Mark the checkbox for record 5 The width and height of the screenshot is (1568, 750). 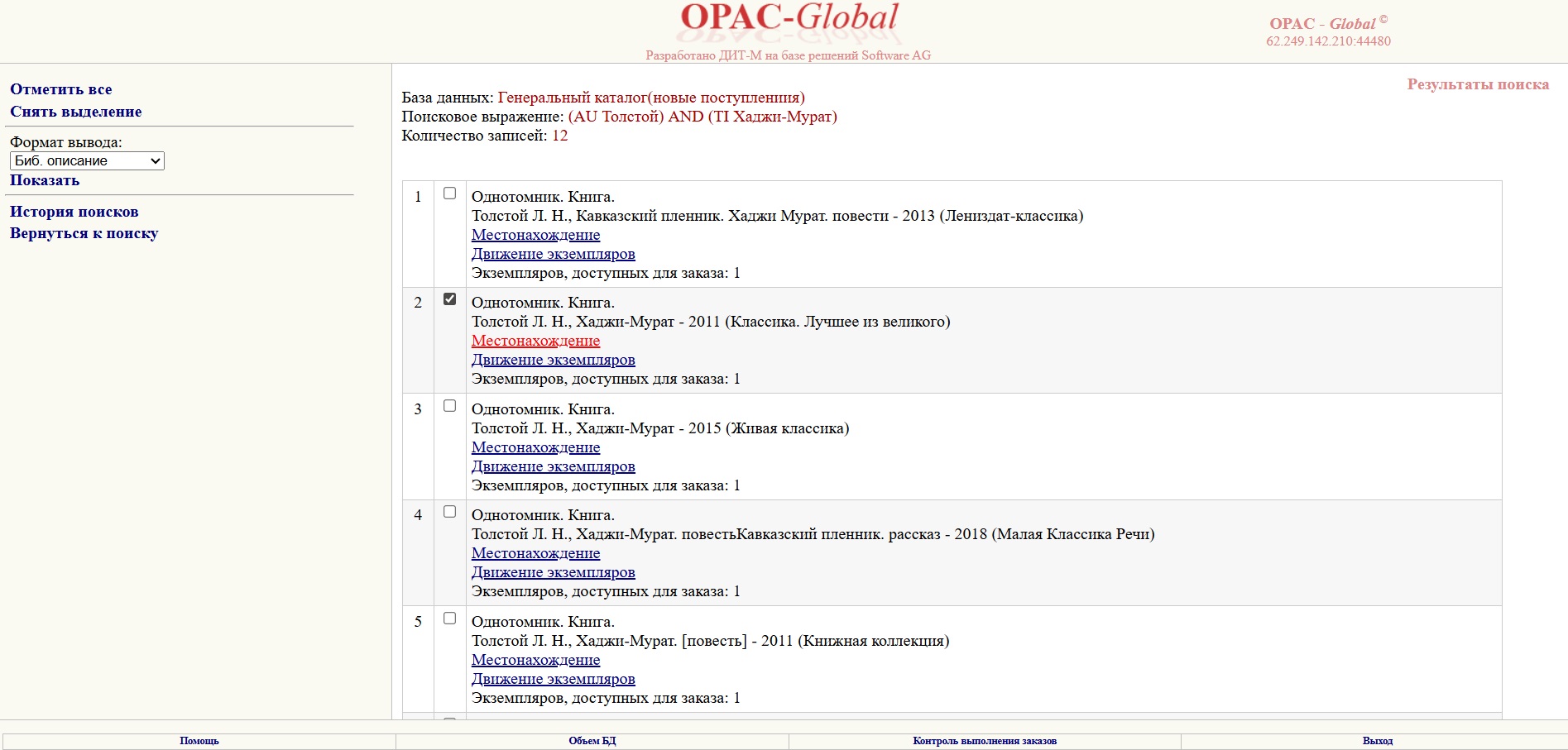[x=449, y=619]
